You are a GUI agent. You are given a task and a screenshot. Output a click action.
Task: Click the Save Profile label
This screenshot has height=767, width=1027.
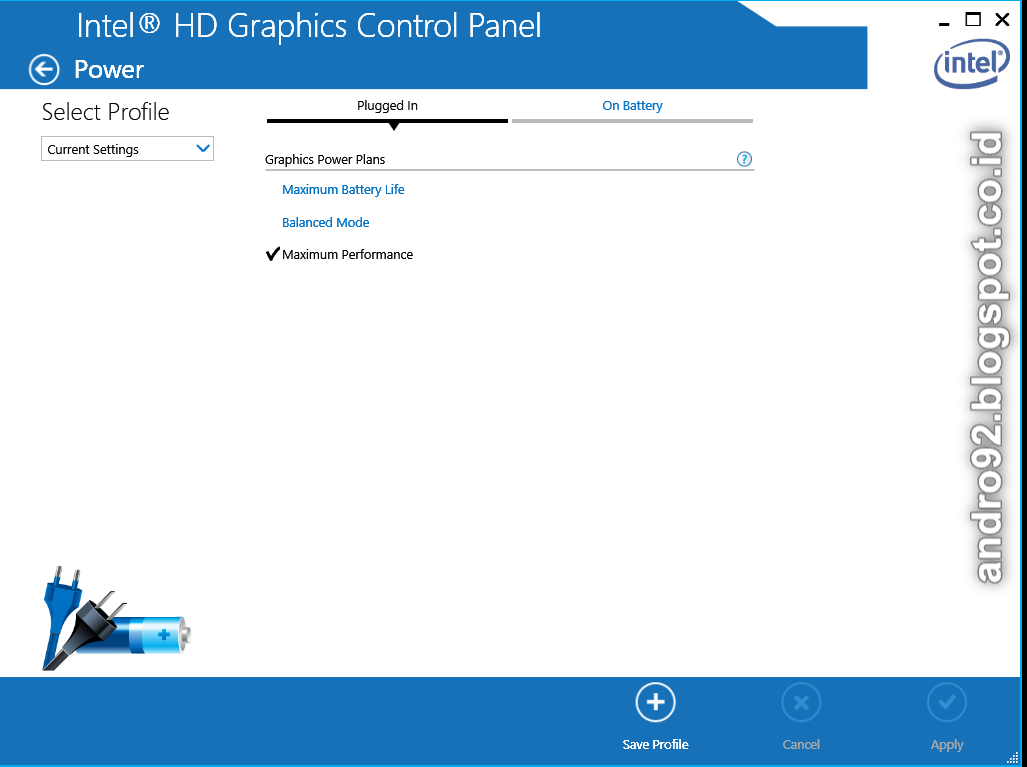click(655, 744)
